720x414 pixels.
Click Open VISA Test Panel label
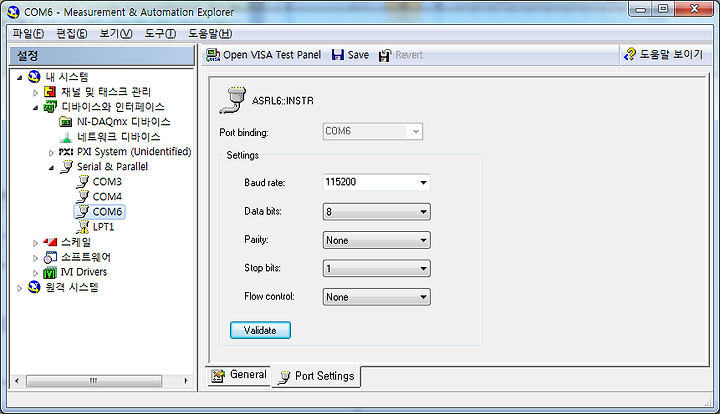click(x=272, y=55)
